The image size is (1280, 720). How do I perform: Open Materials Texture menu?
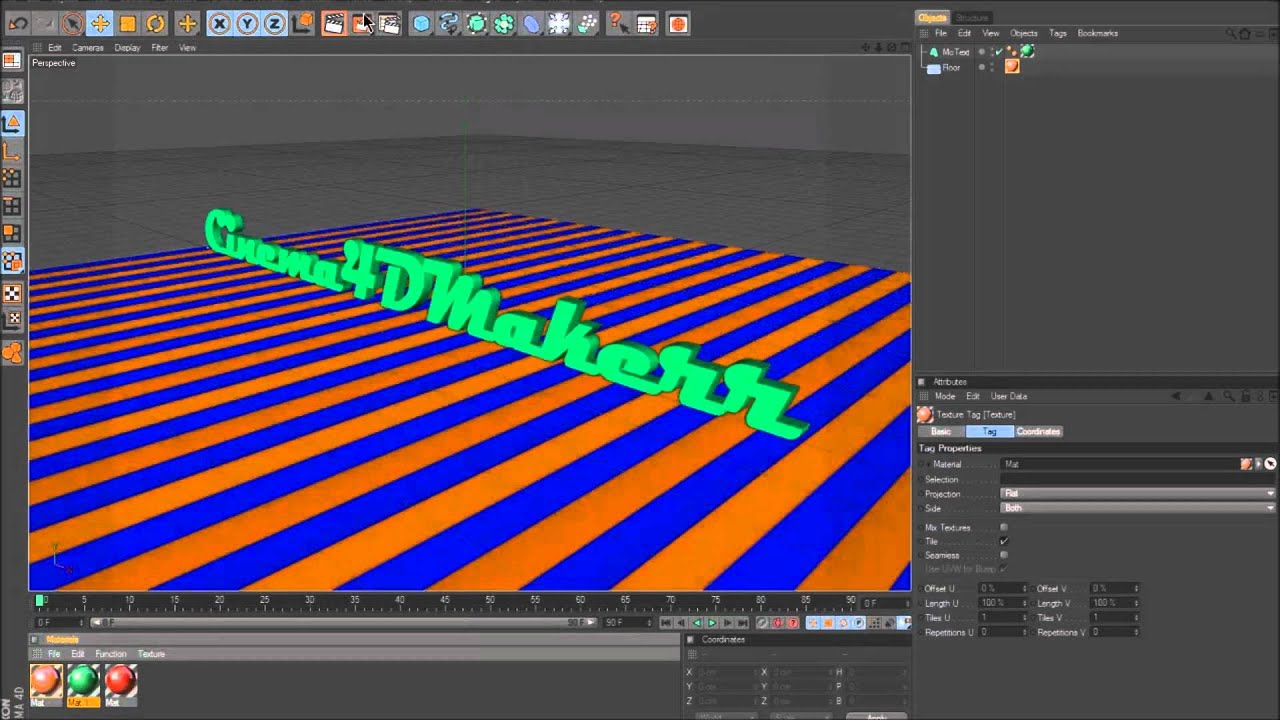click(152, 654)
